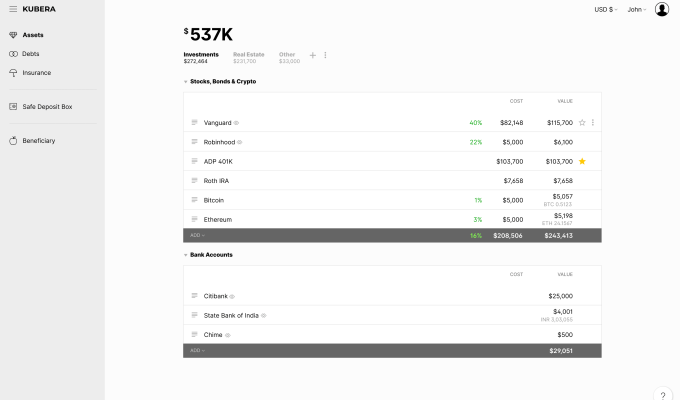Screen dimensions: 680x400
Task: Click the Robinhood row handle icon
Action: click(x=194, y=142)
